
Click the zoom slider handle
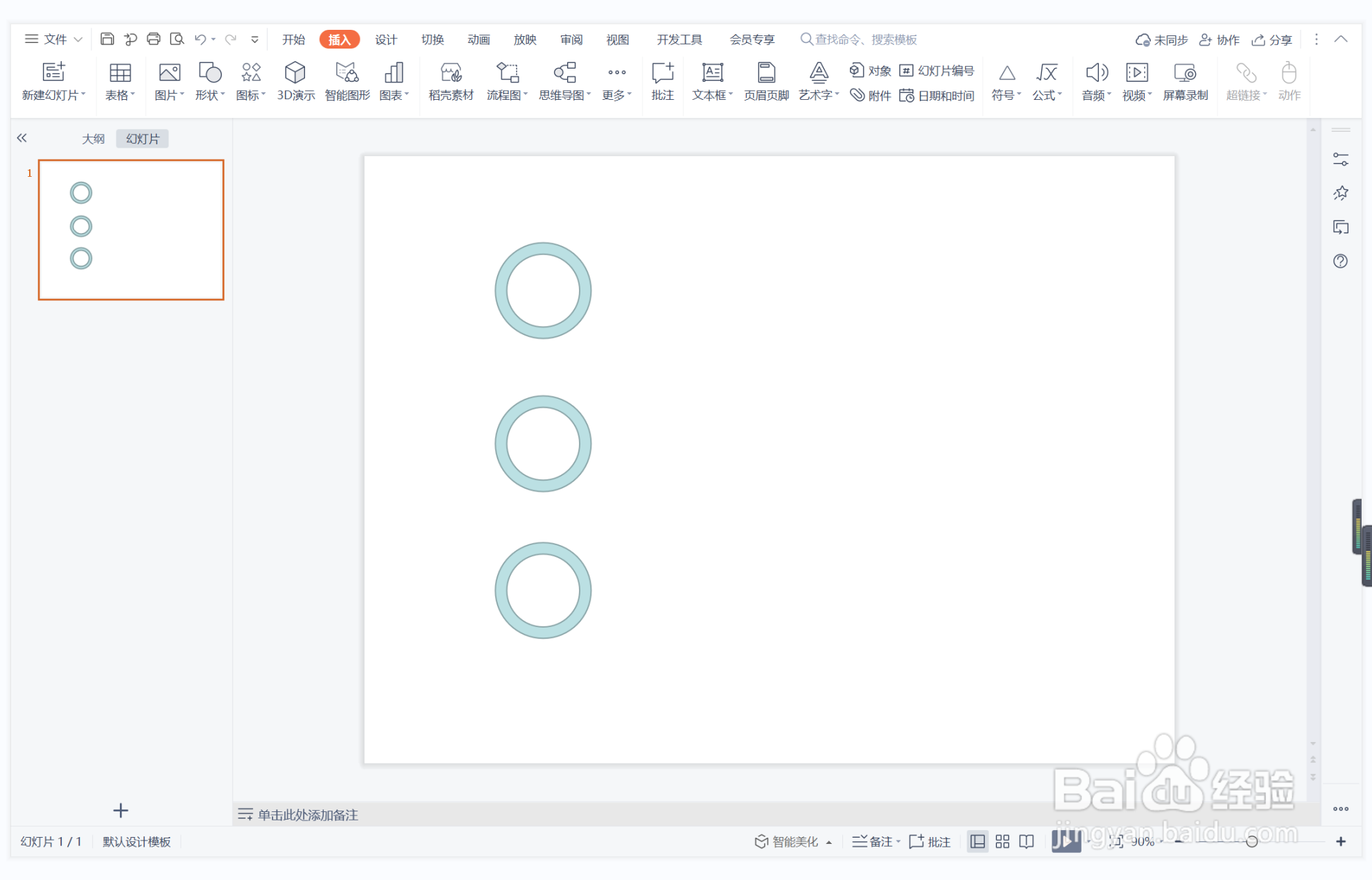point(1251,841)
